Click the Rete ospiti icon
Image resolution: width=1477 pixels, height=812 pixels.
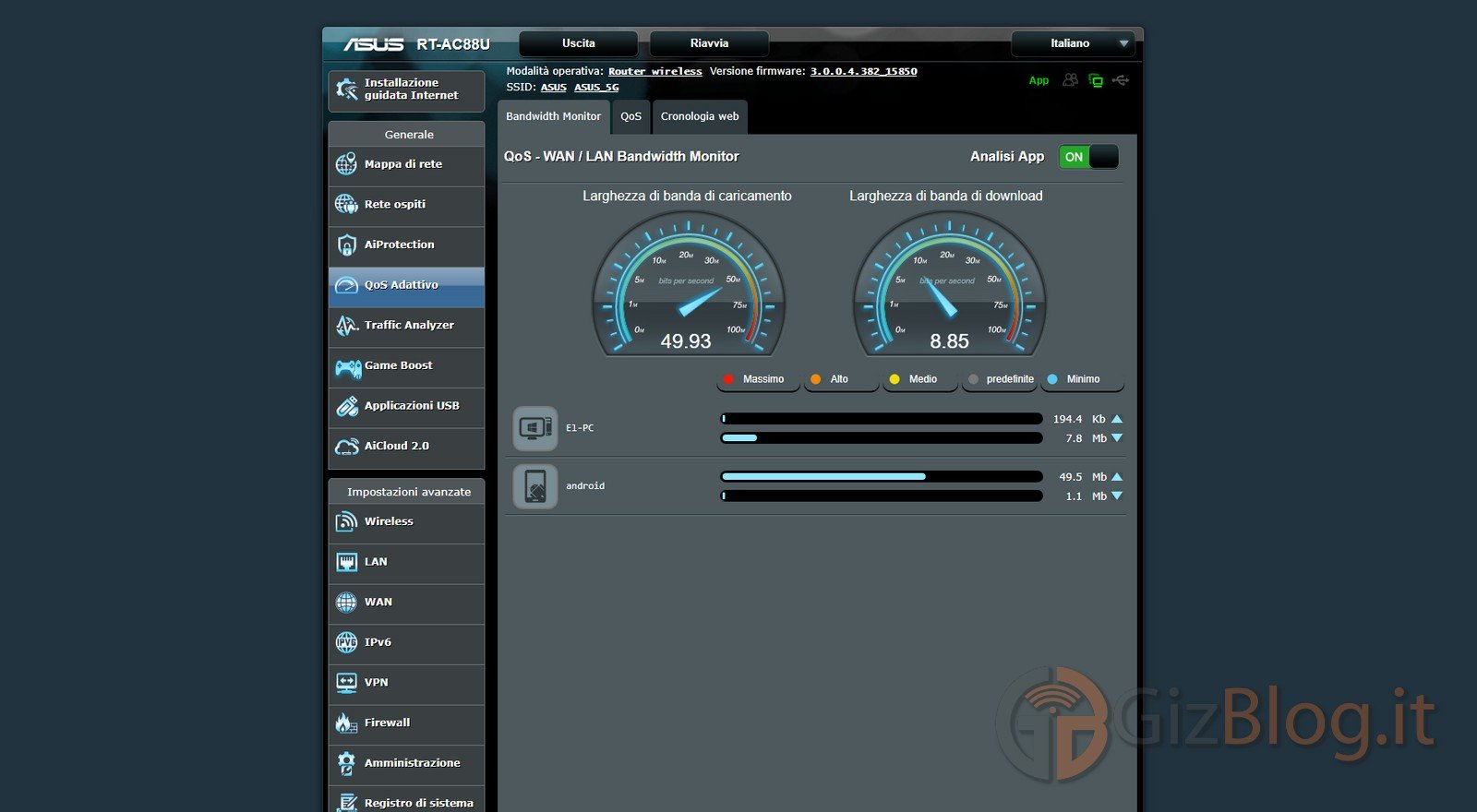click(346, 204)
